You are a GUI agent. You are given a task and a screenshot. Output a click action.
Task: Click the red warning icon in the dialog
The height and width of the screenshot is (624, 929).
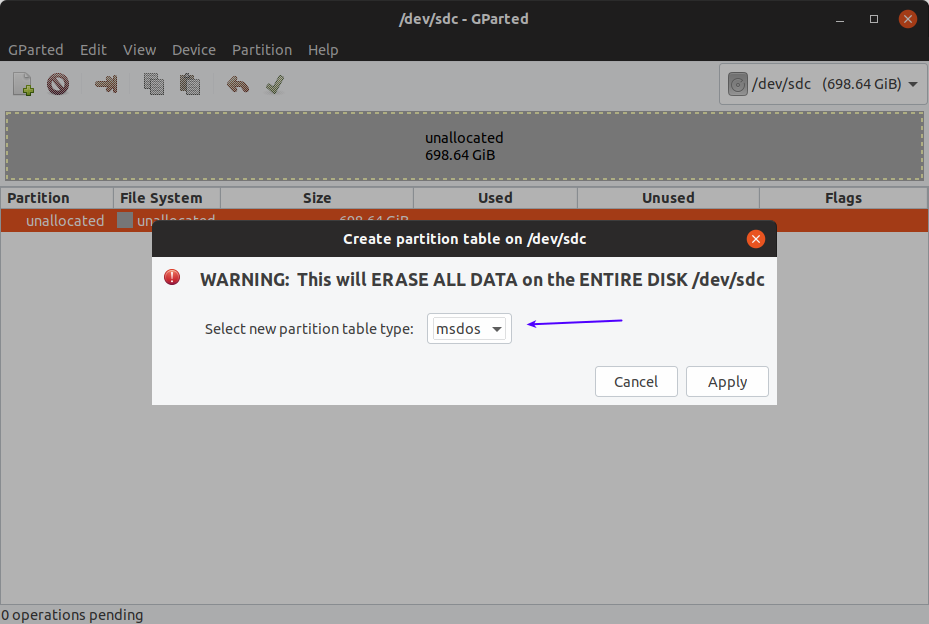tap(173, 278)
